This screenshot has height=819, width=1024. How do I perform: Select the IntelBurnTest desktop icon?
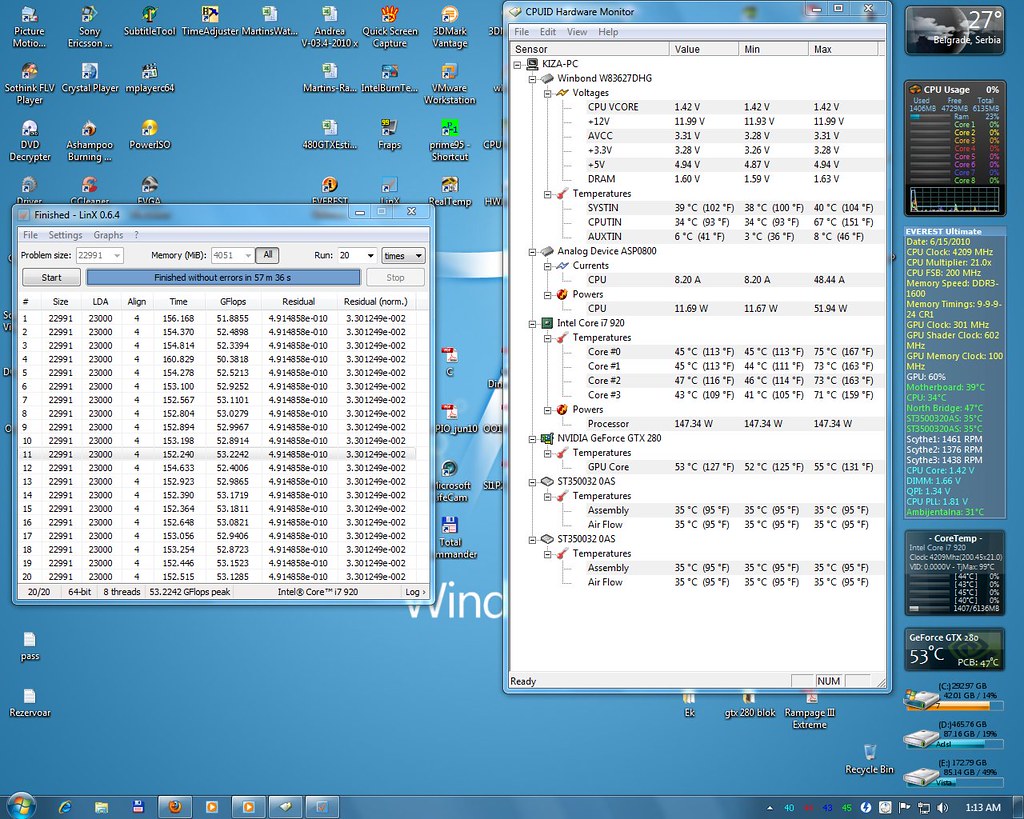click(x=390, y=78)
